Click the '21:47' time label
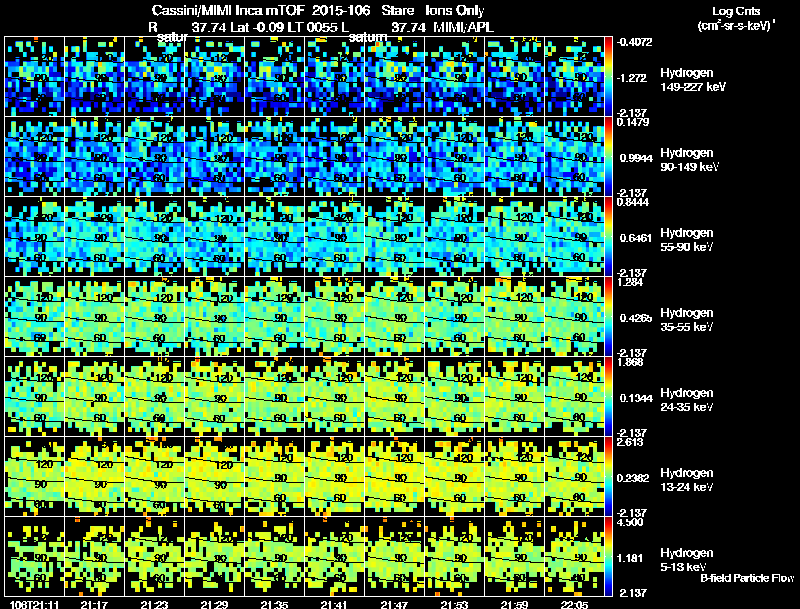Viewport: 800px width, 609px height. (x=394, y=605)
